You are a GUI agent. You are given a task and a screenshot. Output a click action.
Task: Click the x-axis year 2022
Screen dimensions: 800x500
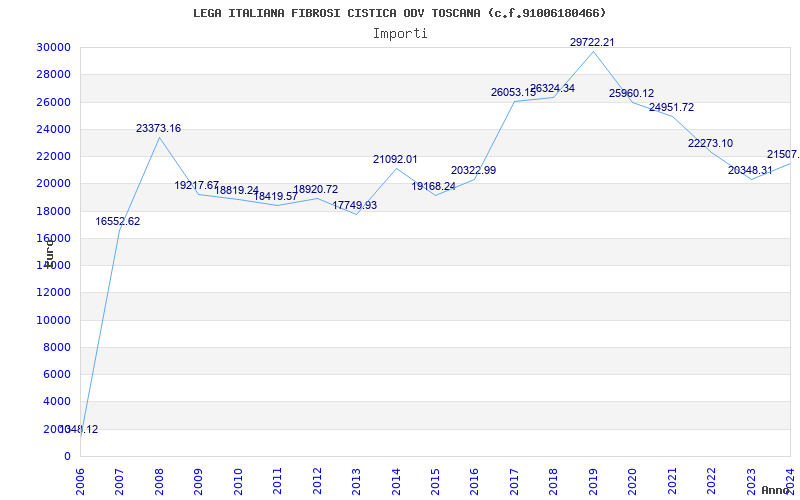pyautogui.click(x=711, y=481)
